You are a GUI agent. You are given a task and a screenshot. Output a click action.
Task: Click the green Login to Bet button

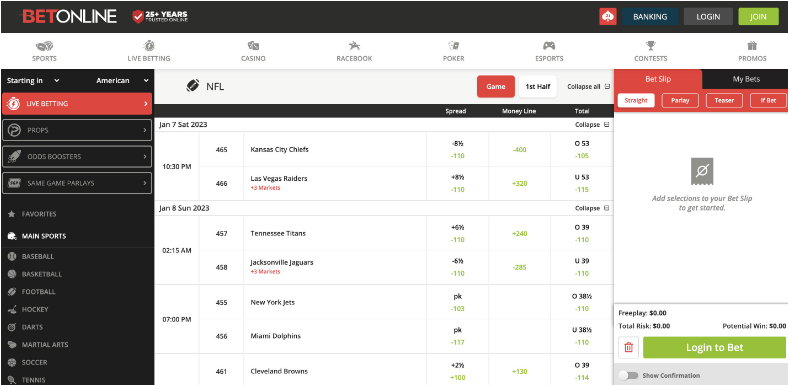coord(714,347)
